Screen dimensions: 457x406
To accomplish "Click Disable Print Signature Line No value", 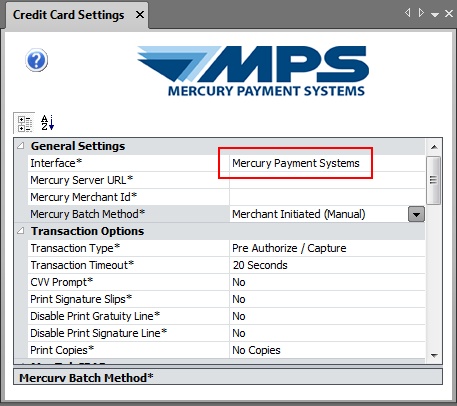I will pyautogui.click(x=239, y=333).
